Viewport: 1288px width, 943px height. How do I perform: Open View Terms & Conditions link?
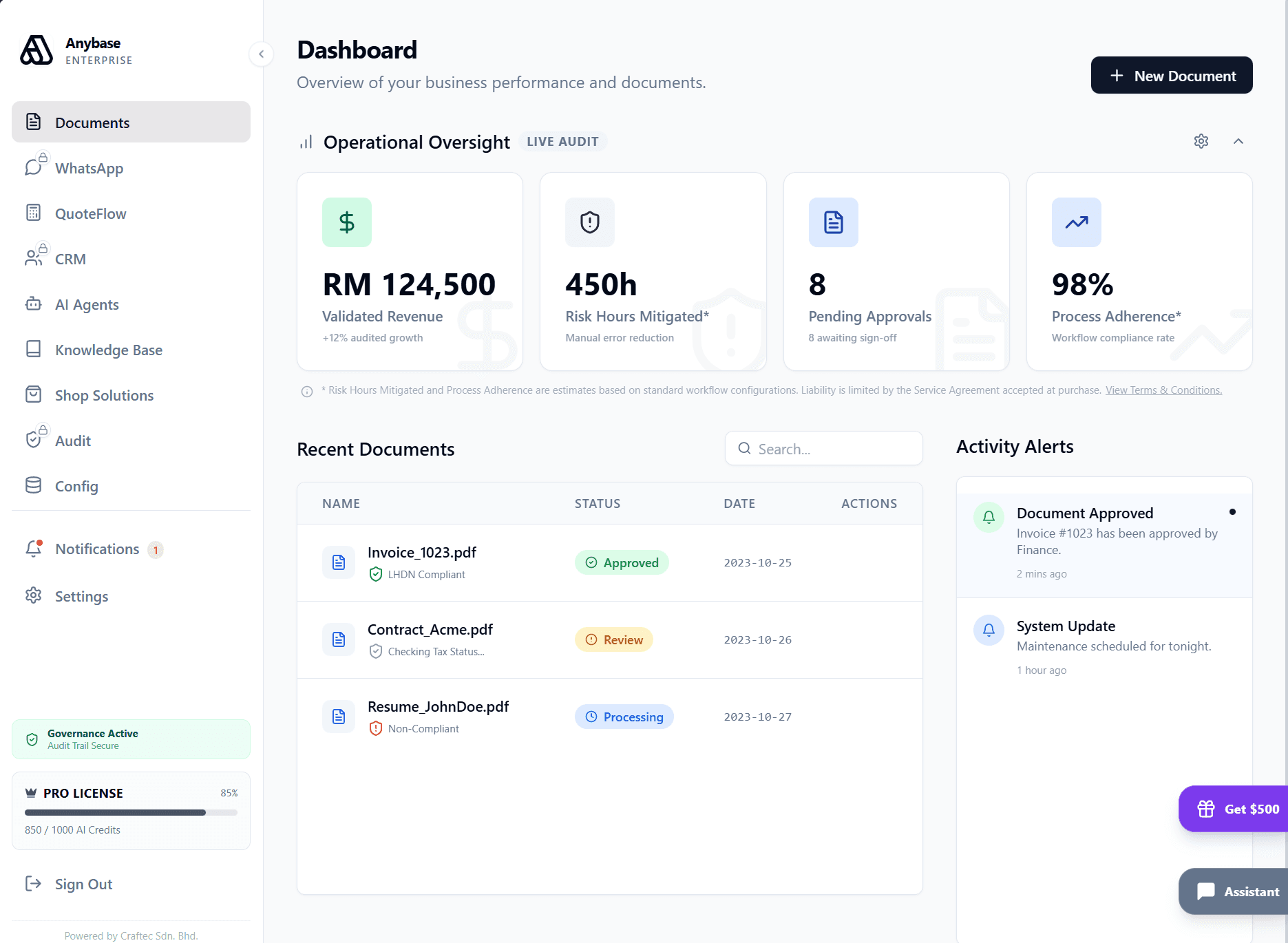[x=1163, y=390]
